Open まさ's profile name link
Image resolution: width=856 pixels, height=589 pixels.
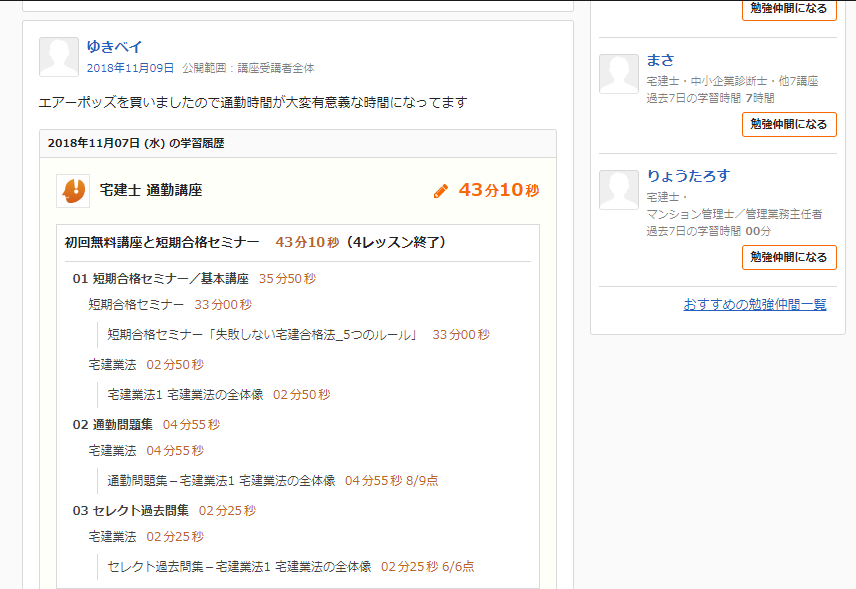pyautogui.click(x=661, y=60)
